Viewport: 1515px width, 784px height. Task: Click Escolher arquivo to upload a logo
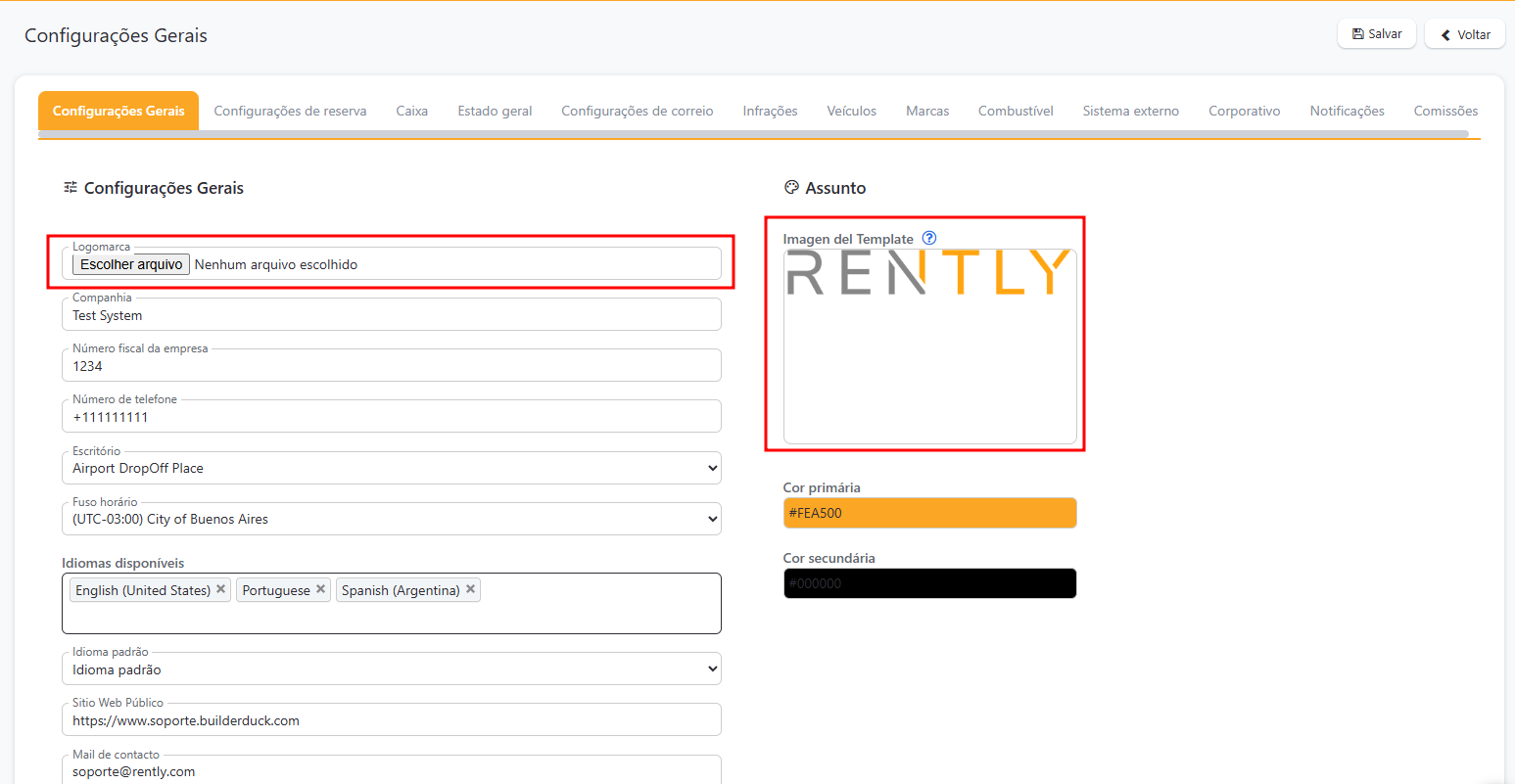[131, 264]
